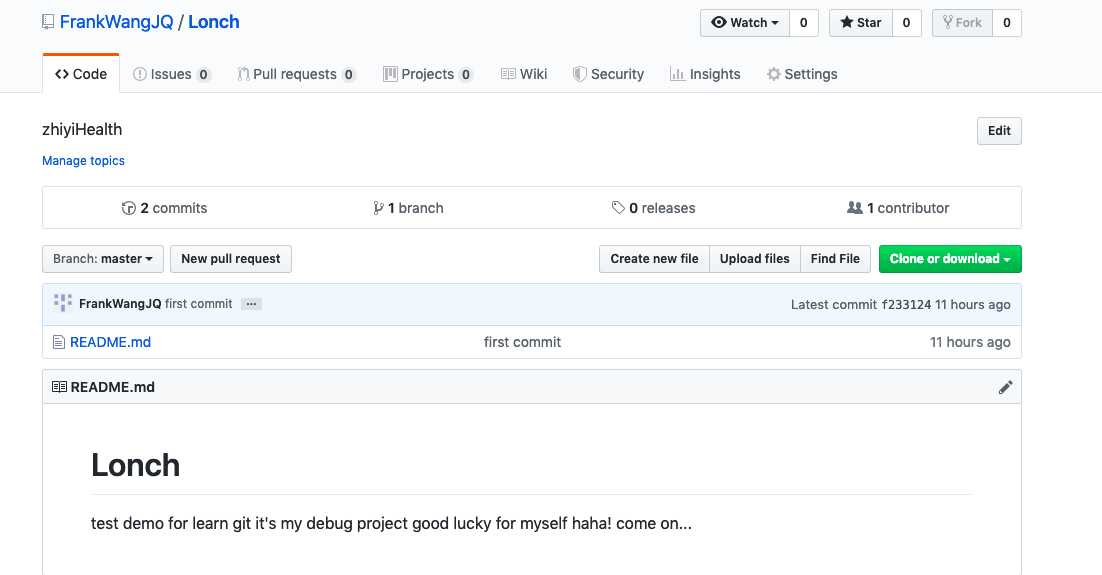The width and height of the screenshot is (1102, 575).
Task: View the 1 contributor page
Action: 898,208
